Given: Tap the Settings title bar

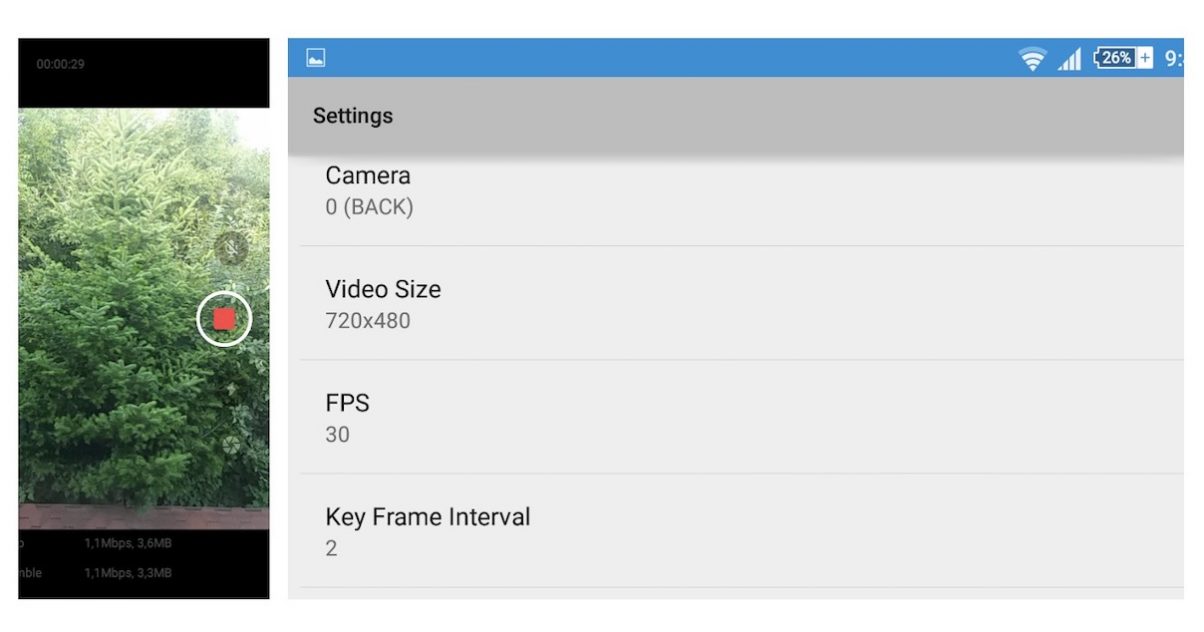Looking at the screenshot, I should point(735,116).
